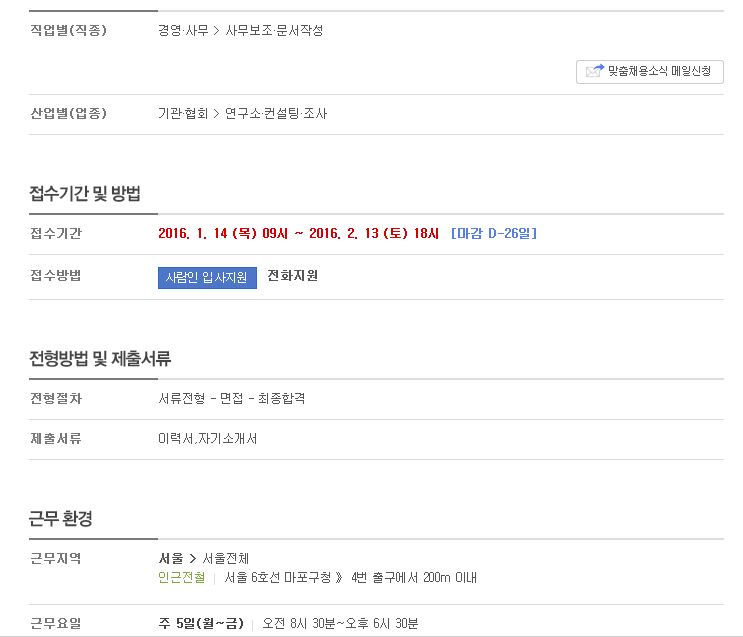Click the arrow between 서울 and 서울전체
743x637 pixels.
pos(193,559)
